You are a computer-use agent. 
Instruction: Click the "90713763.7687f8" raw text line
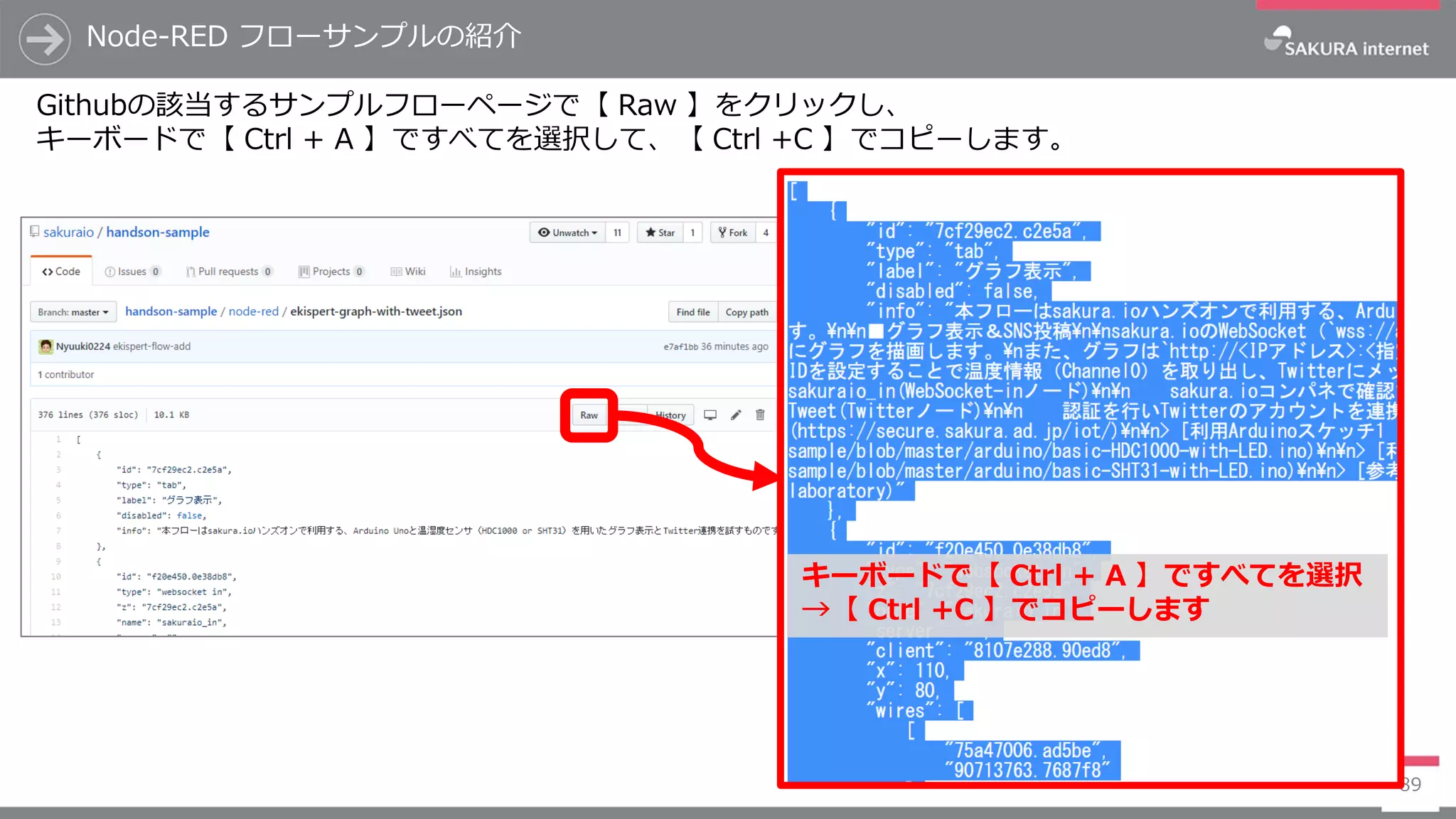pyautogui.click(x=1027, y=770)
